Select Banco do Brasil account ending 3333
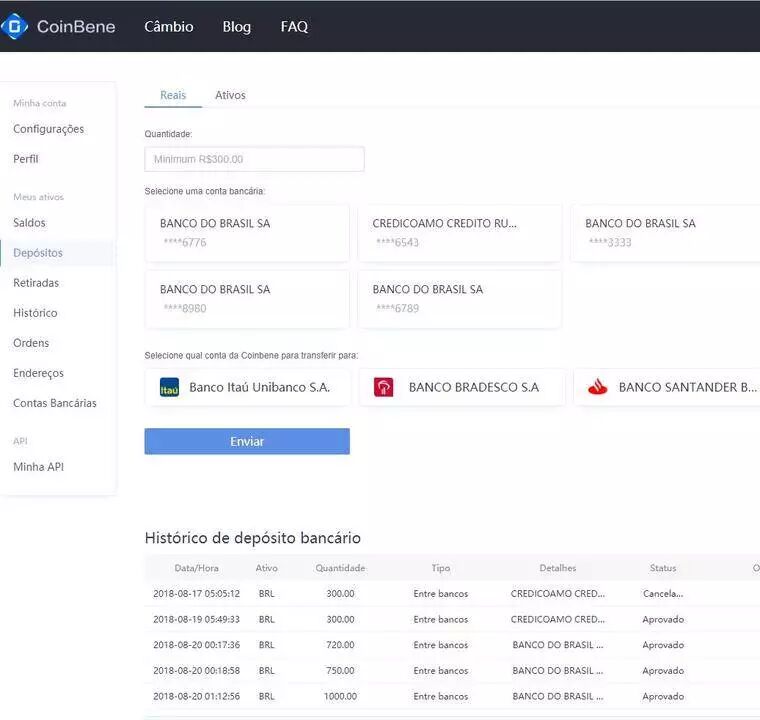The width and height of the screenshot is (760, 720). (665, 233)
